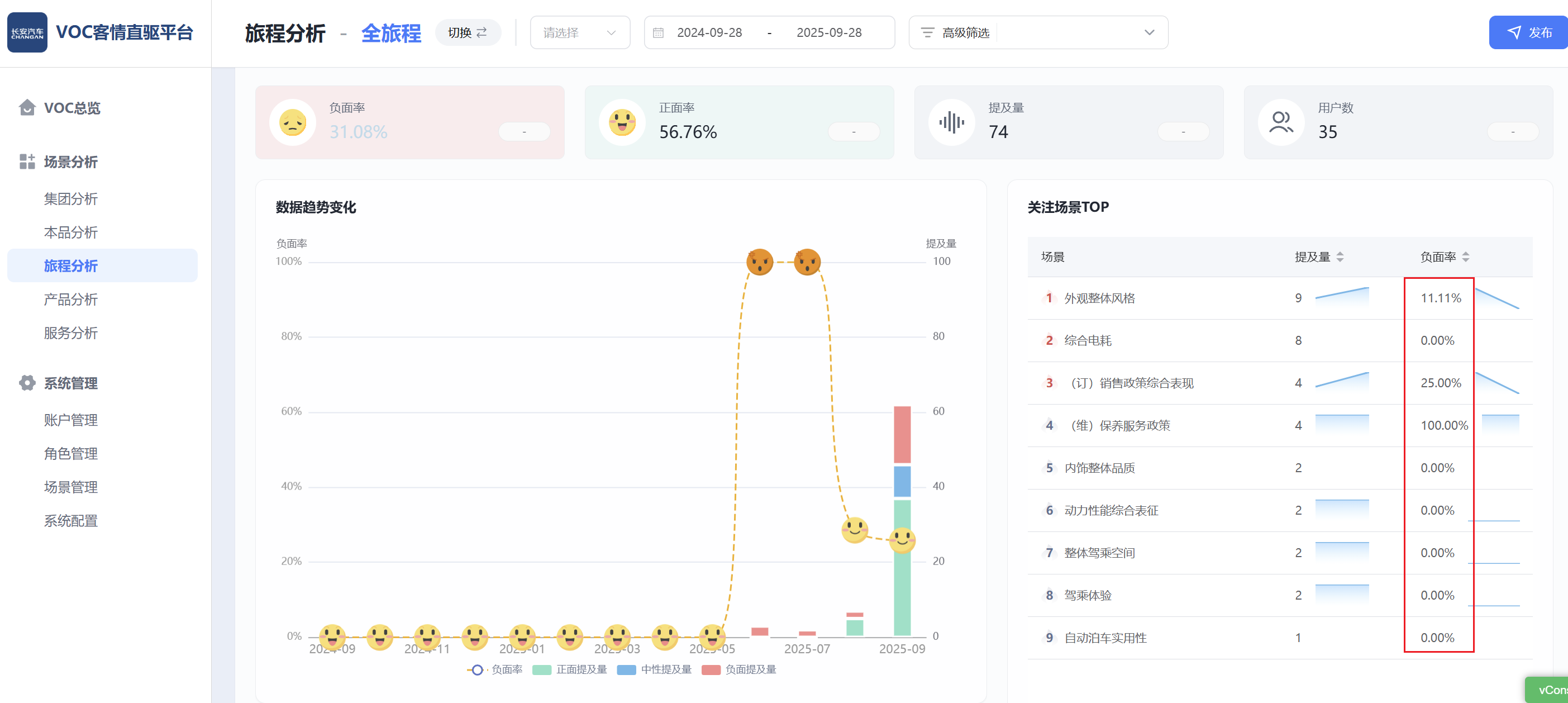Click the 系统管理 gear icon
Image resolution: width=1568 pixels, height=703 pixels.
pyautogui.click(x=27, y=383)
